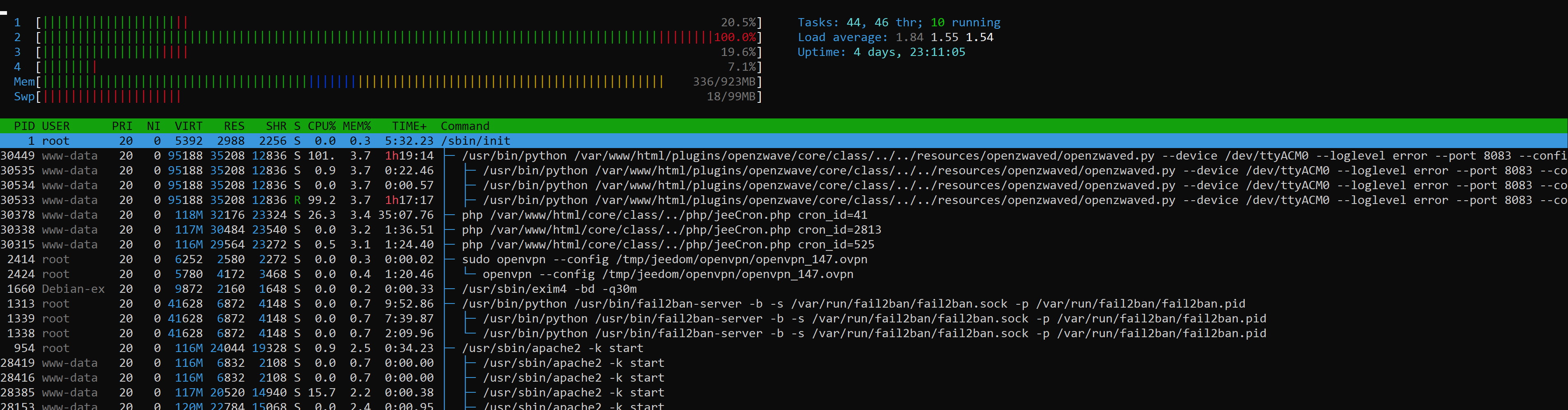The height and width of the screenshot is (410, 1568).
Task: Click the CPU 1 usage meter at 20.5%
Action: click(x=388, y=23)
